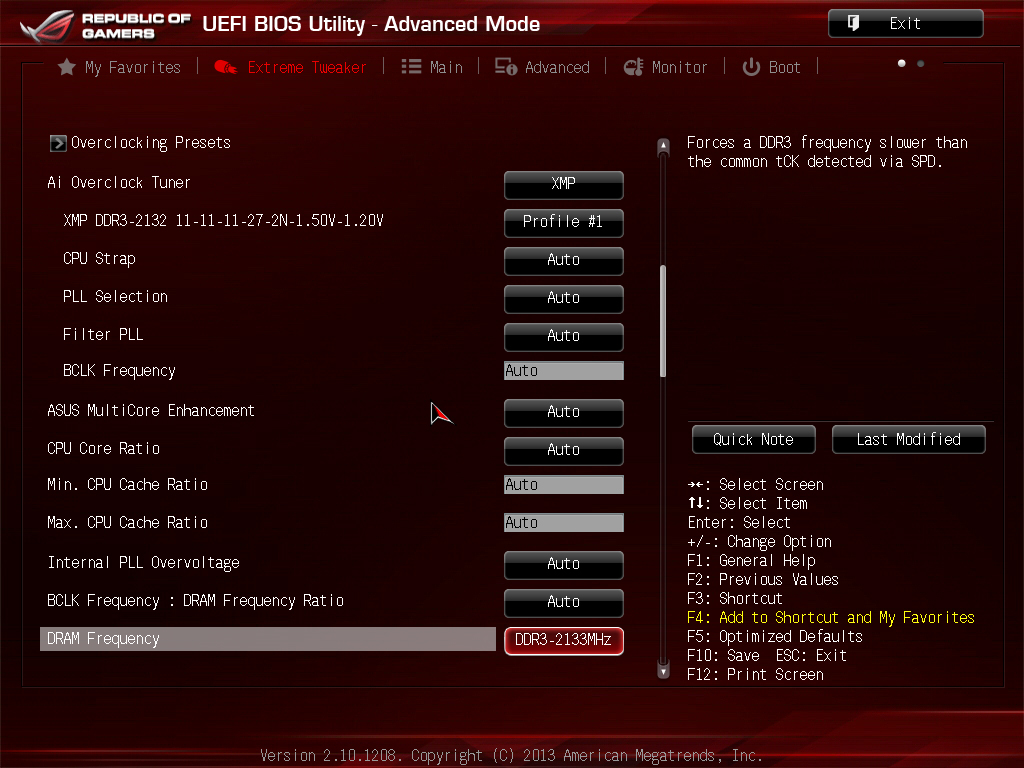1024x768 pixels.
Task: Click the Exit door icon
Action: [853, 24]
